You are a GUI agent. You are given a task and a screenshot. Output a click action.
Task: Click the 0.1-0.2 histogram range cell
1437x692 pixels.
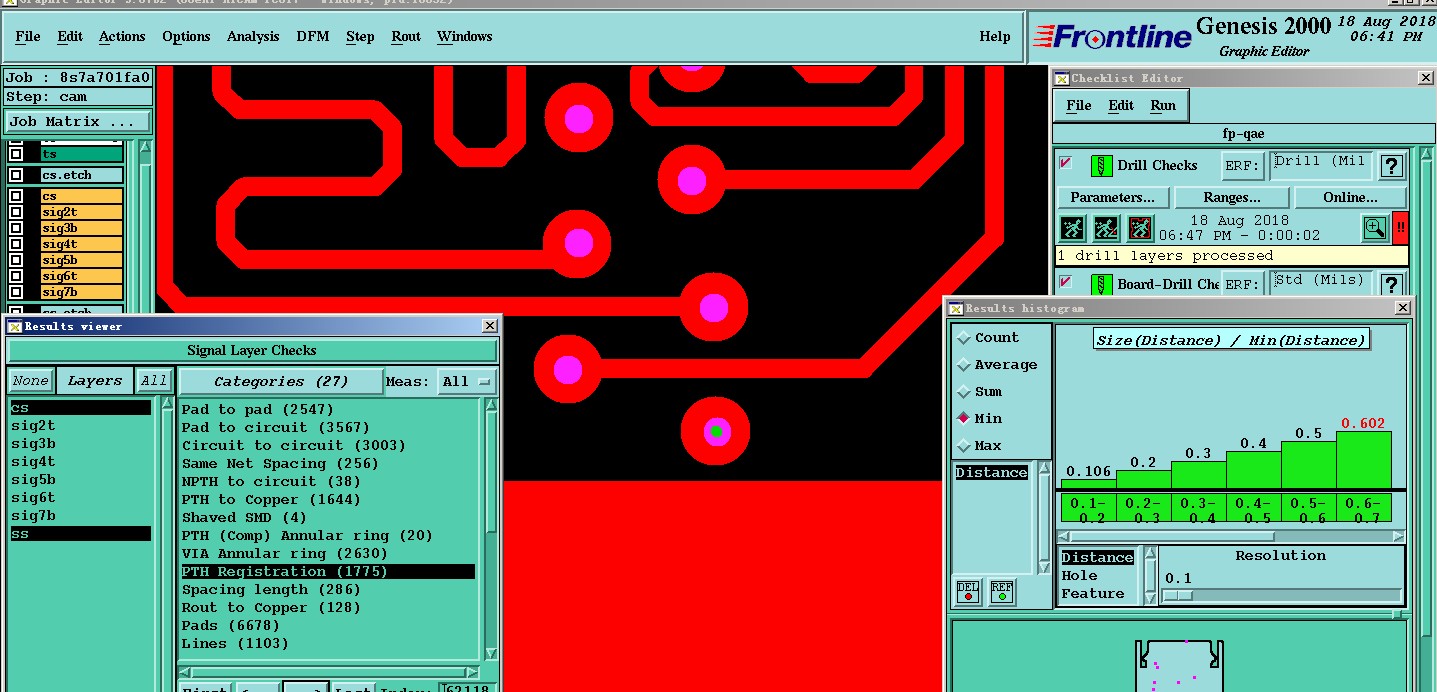click(x=1088, y=509)
